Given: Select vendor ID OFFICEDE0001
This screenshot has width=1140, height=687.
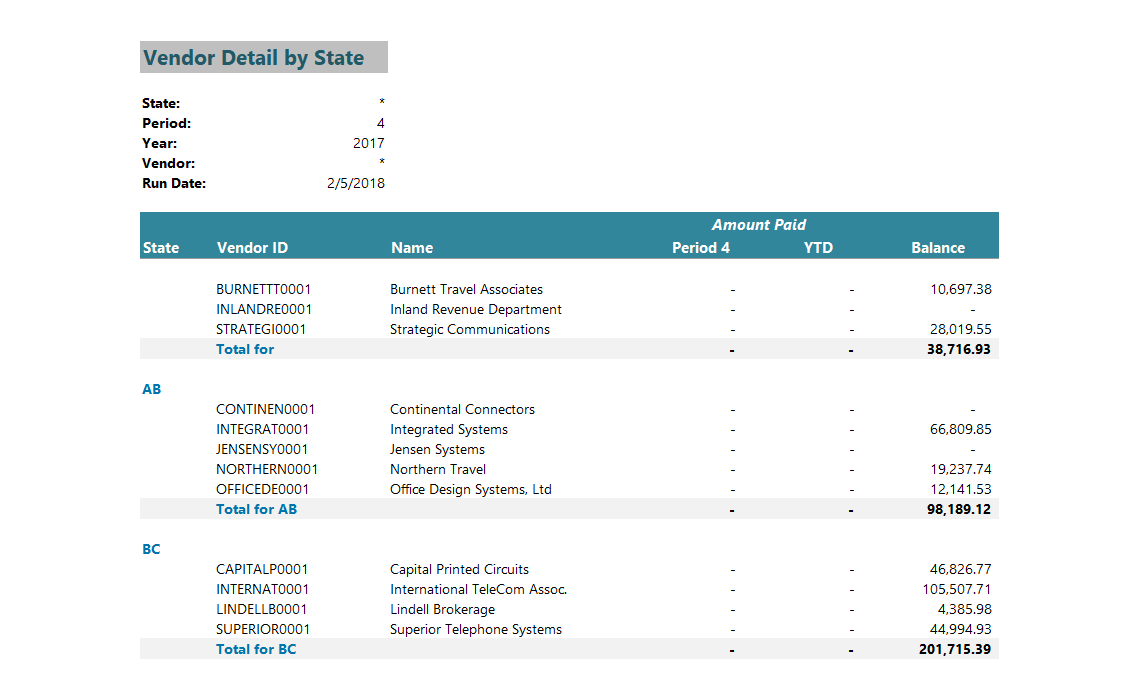Looking at the screenshot, I should [x=262, y=489].
